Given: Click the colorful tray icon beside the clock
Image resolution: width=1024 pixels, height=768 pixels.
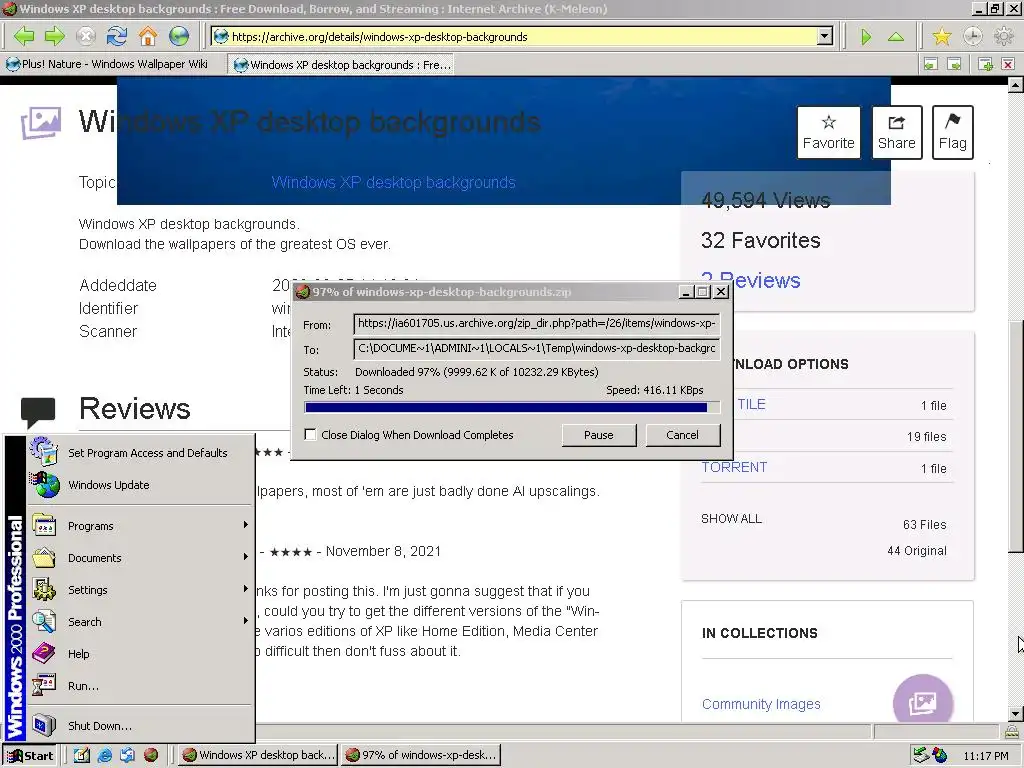Looking at the screenshot, I should click(939, 755).
